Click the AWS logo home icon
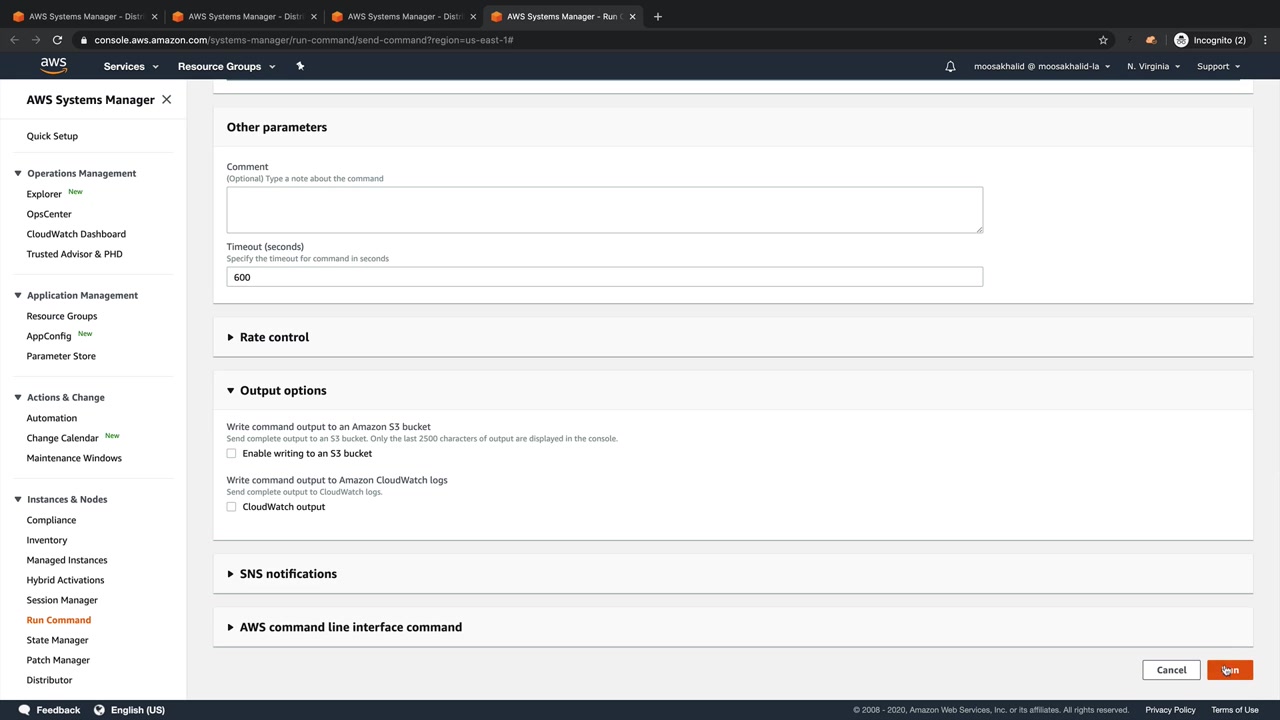 54,66
